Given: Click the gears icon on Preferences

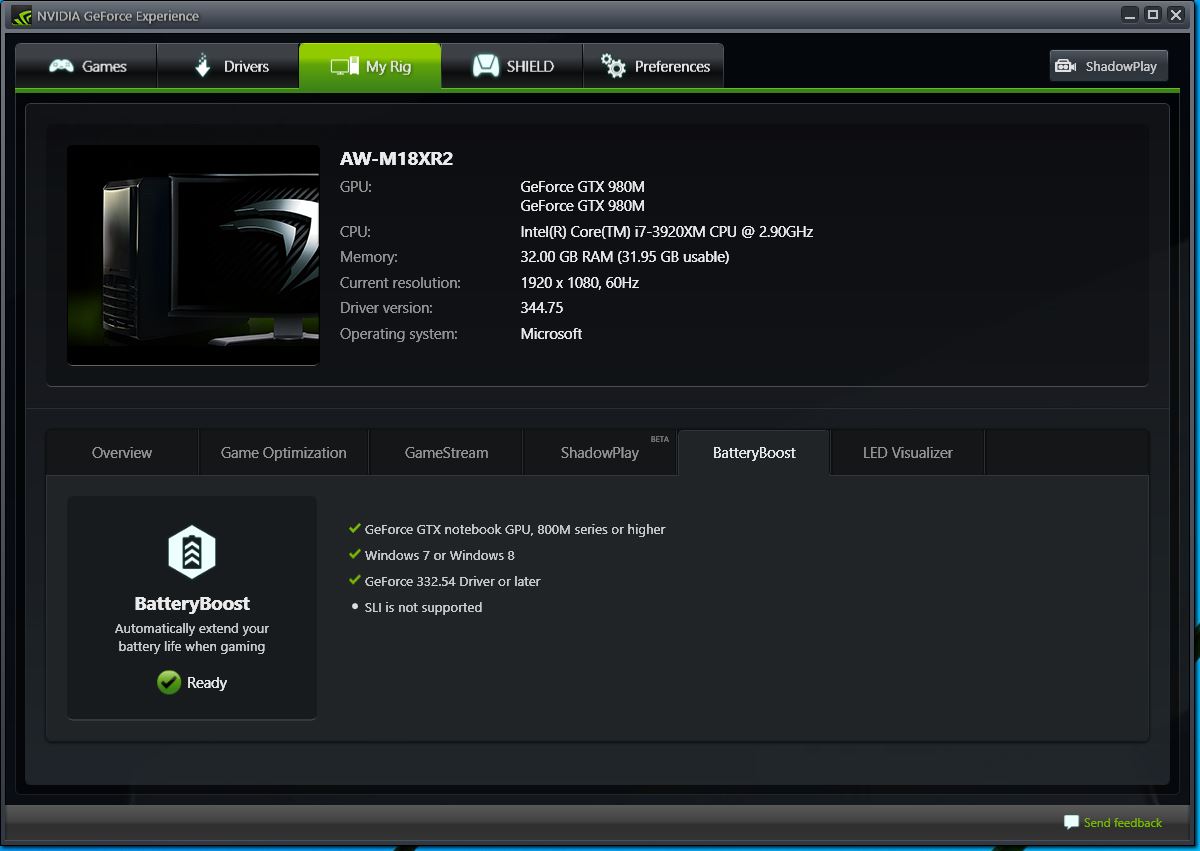Looking at the screenshot, I should pyautogui.click(x=613, y=66).
